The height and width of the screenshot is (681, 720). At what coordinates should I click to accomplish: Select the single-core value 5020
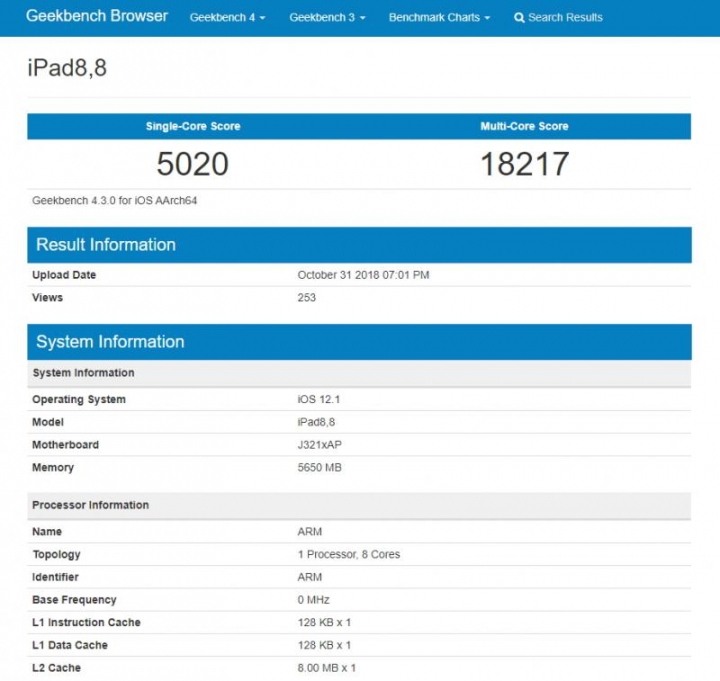[192, 164]
